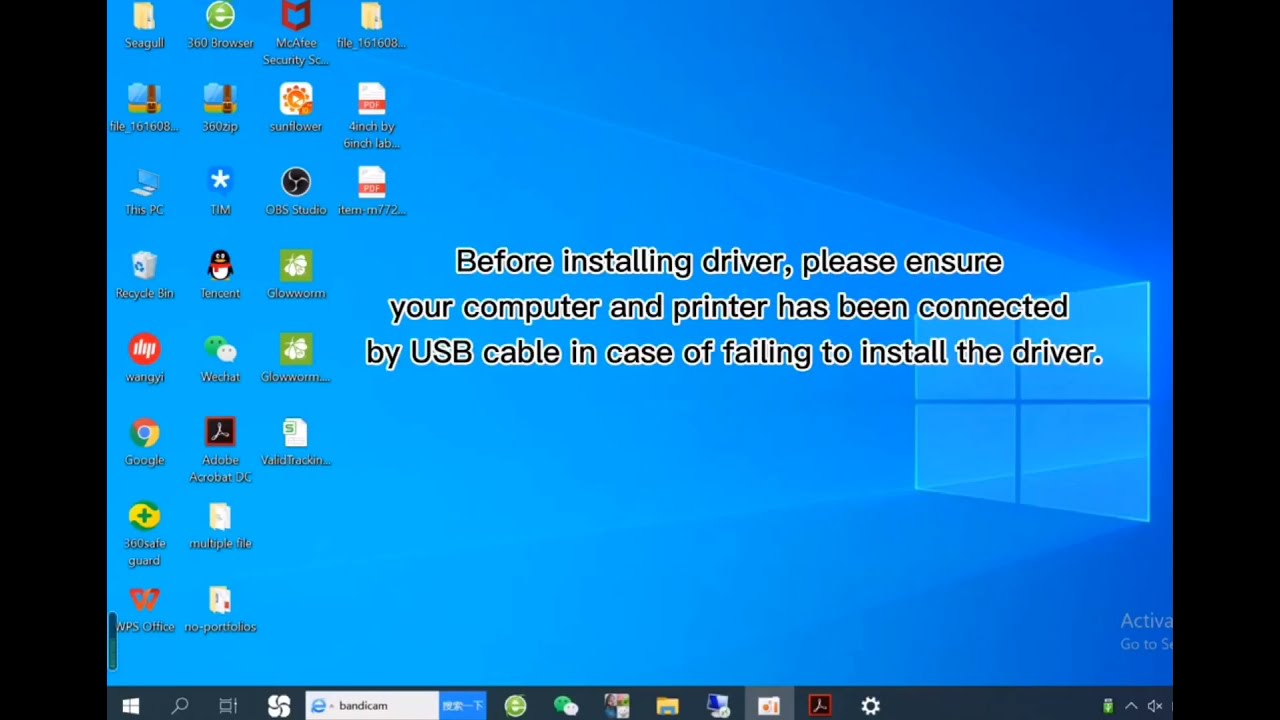This screenshot has width=1280, height=720.
Task: Open the Seagull folder on the desktop
Action: pyautogui.click(x=144, y=25)
